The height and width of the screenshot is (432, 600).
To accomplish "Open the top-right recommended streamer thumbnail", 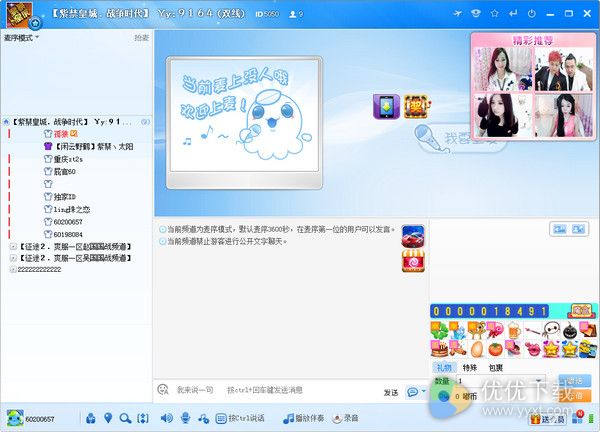I will [x=563, y=69].
